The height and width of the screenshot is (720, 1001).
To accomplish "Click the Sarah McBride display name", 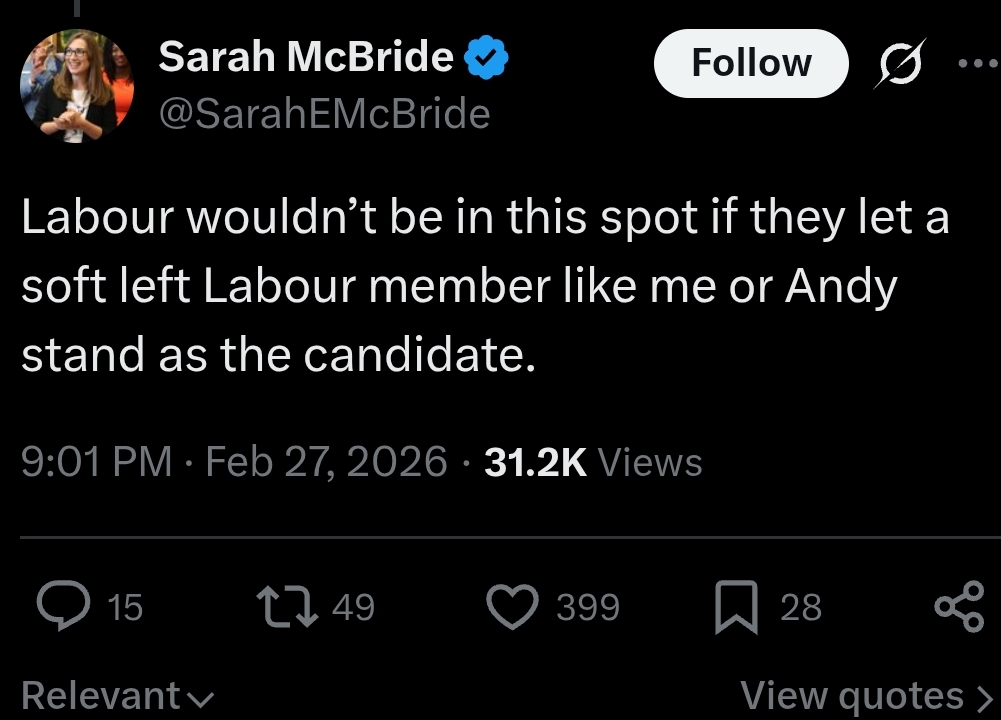I will (305, 57).
